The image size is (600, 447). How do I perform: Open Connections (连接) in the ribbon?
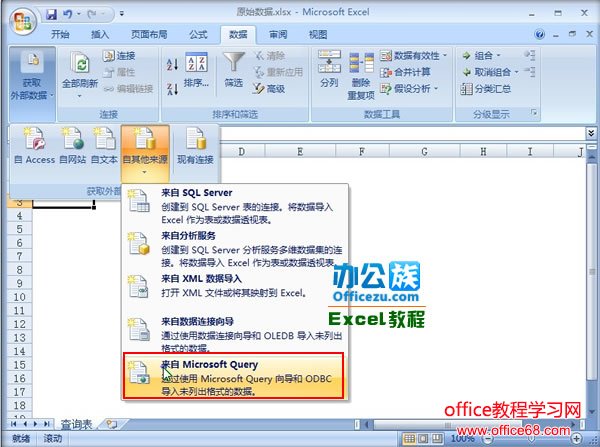point(119,56)
